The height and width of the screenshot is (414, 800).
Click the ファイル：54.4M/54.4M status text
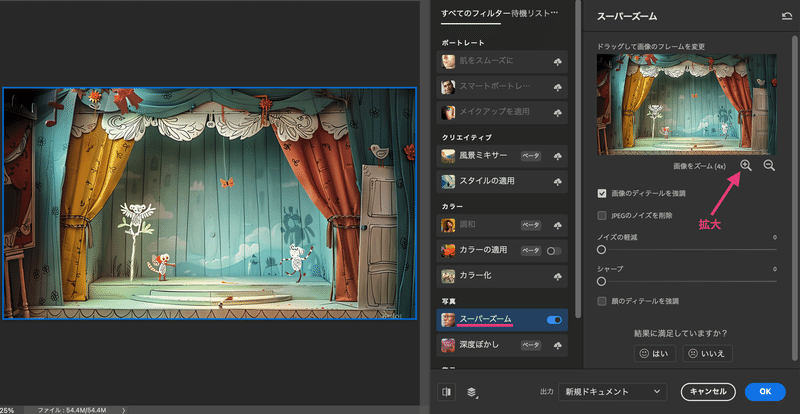pyautogui.click(x=71, y=410)
